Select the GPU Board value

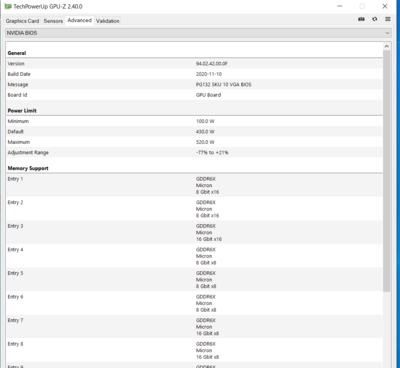208,95
